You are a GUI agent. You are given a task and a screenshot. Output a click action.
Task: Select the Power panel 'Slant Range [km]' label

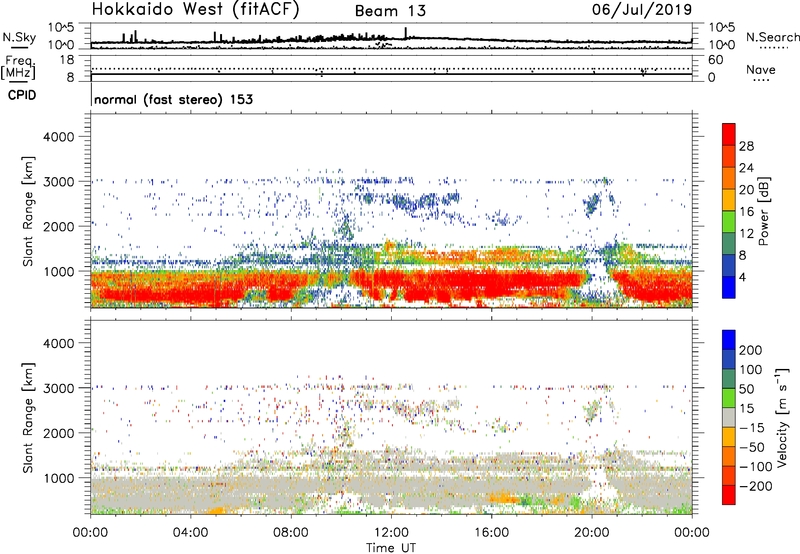tap(28, 211)
